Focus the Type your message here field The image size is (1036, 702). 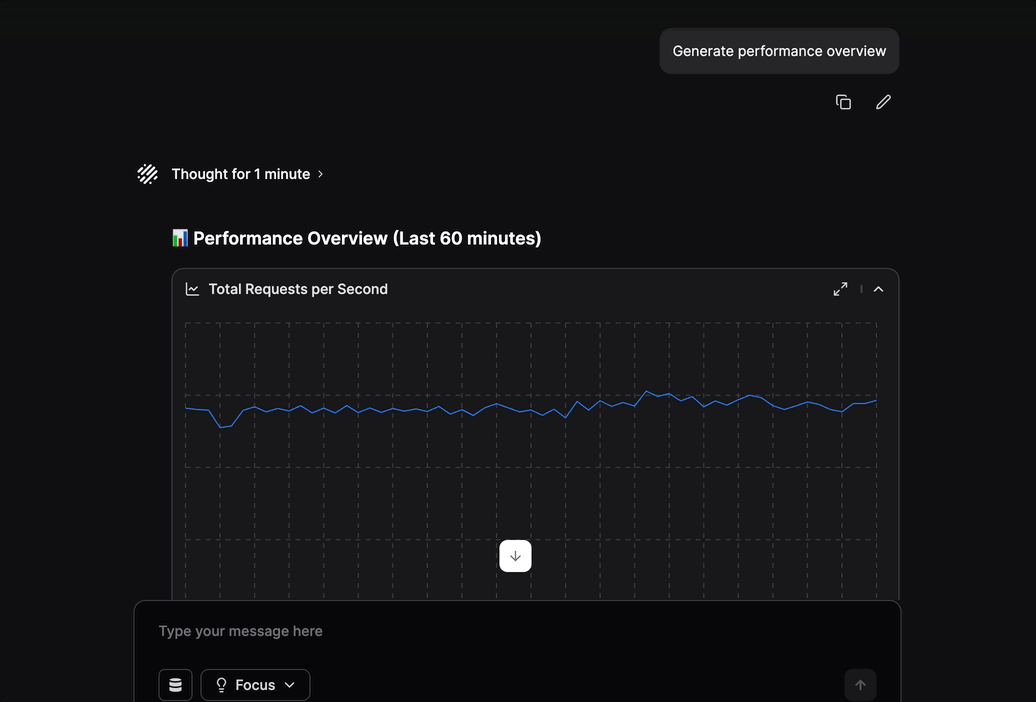[x=517, y=631]
